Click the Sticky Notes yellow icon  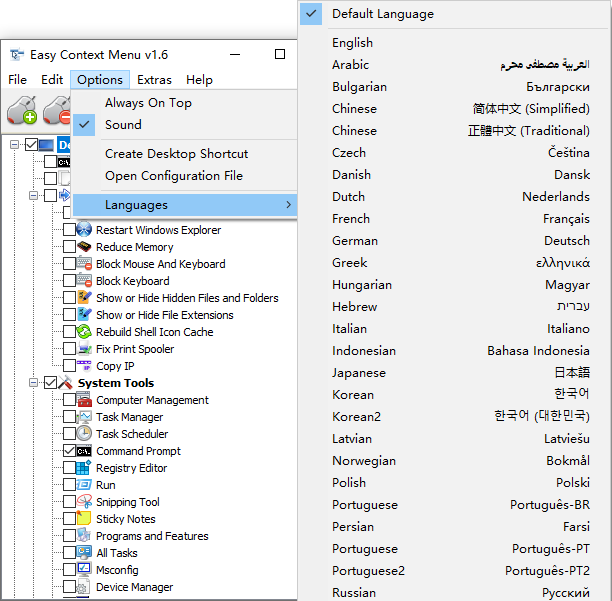[84, 519]
